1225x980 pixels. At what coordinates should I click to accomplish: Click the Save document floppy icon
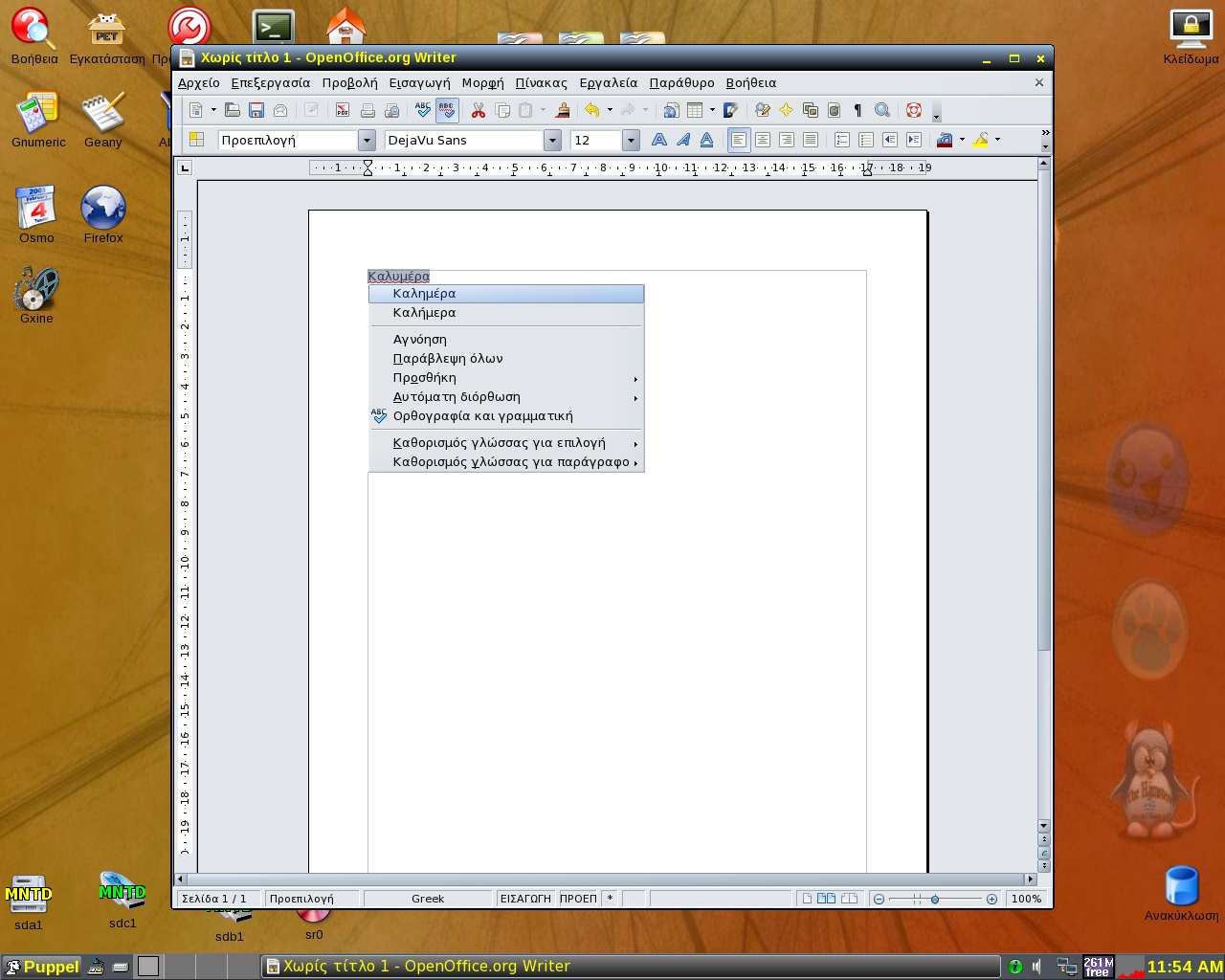coord(256,110)
